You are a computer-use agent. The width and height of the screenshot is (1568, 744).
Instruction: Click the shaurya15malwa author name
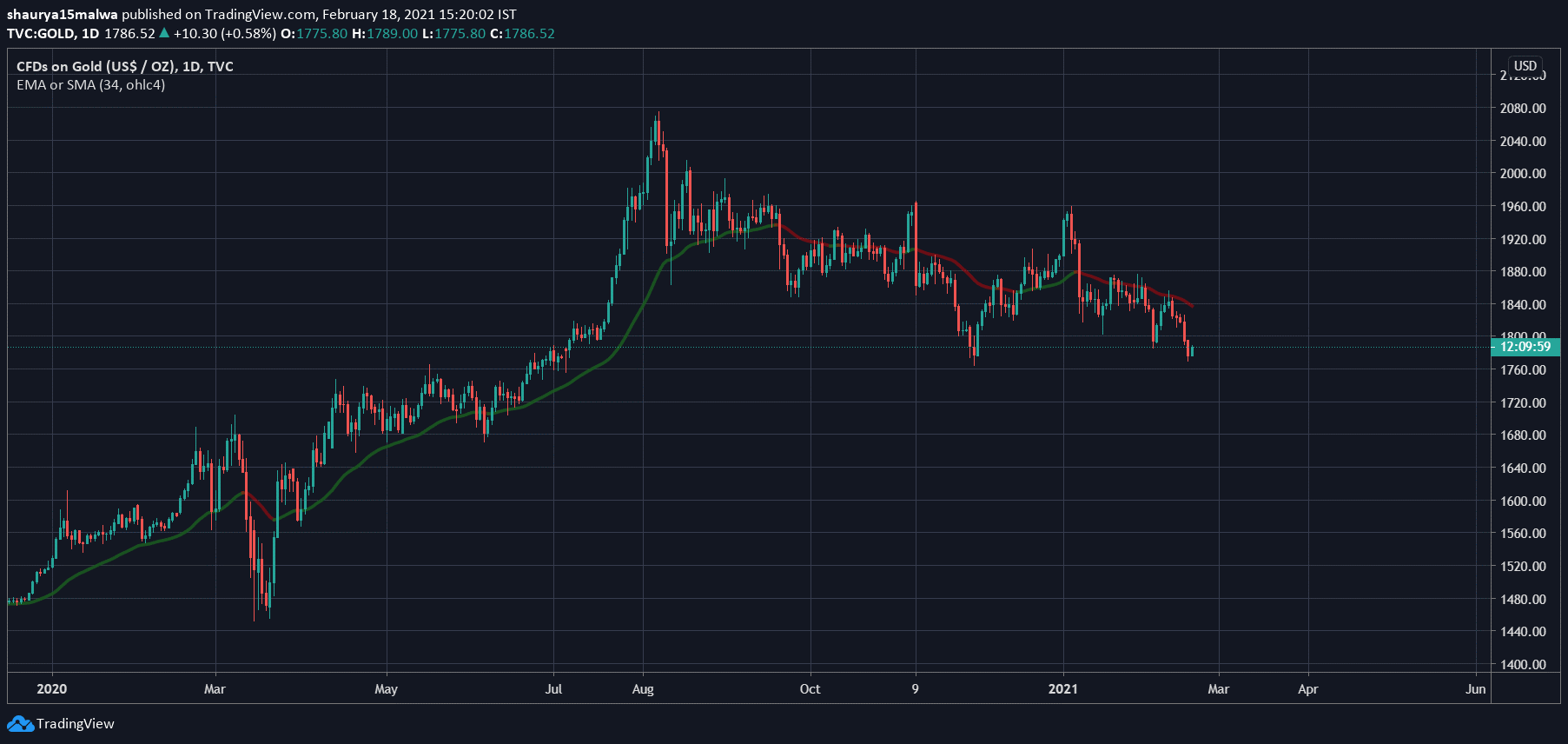point(63,15)
